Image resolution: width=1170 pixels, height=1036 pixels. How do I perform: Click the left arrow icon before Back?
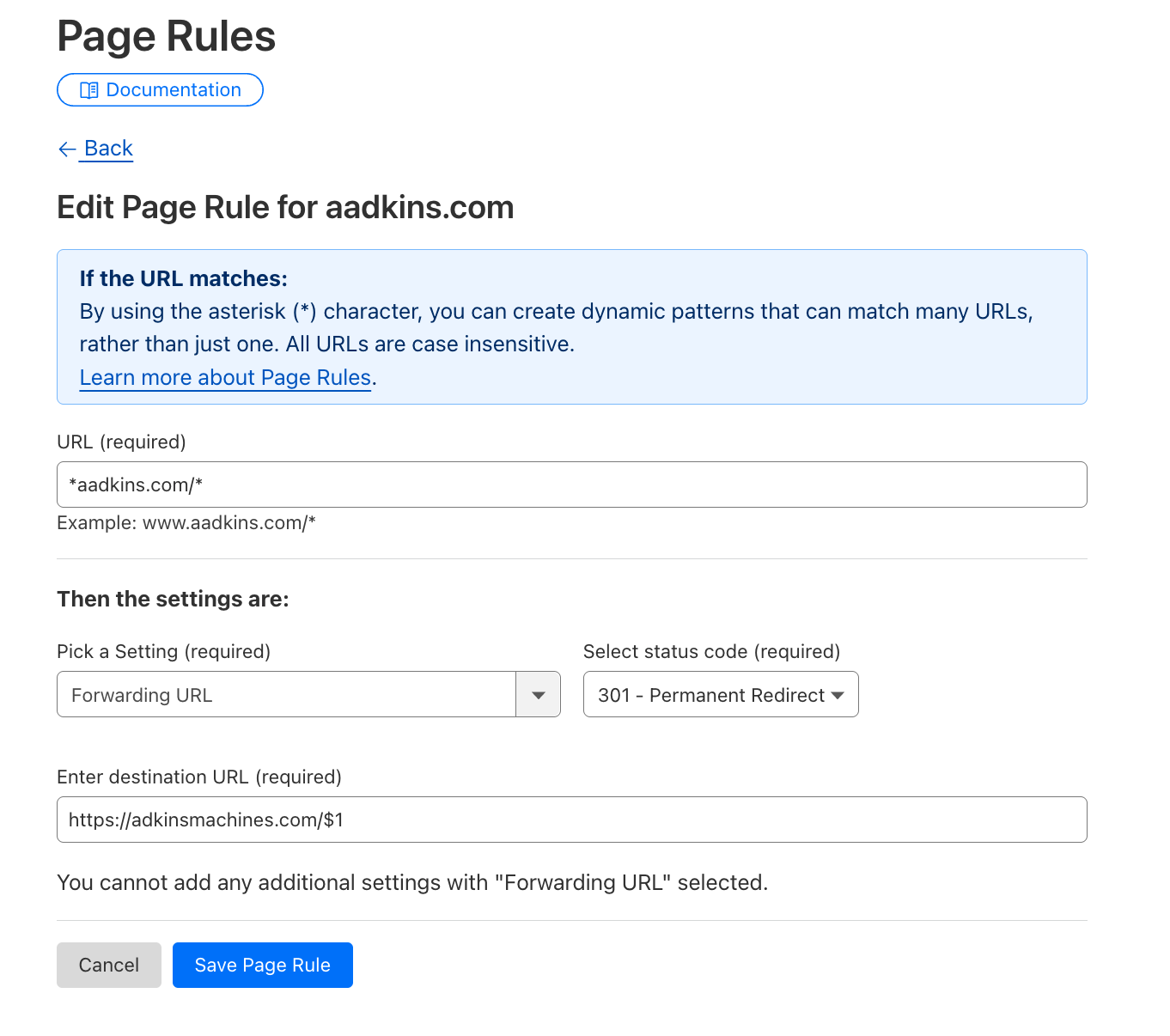click(x=67, y=149)
